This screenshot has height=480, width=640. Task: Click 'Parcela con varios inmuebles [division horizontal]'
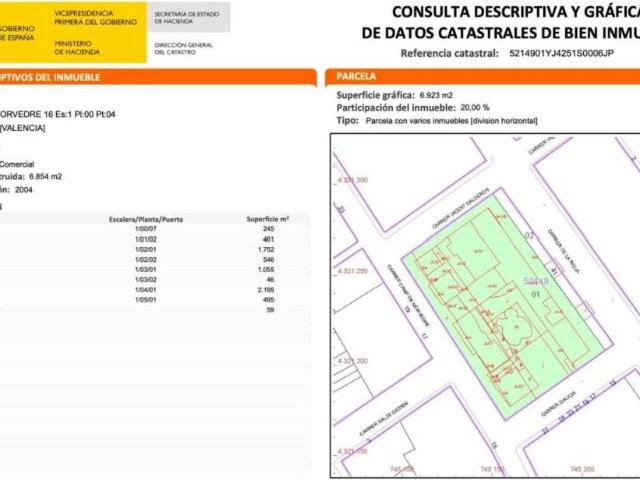pyautogui.click(x=451, y=121)
